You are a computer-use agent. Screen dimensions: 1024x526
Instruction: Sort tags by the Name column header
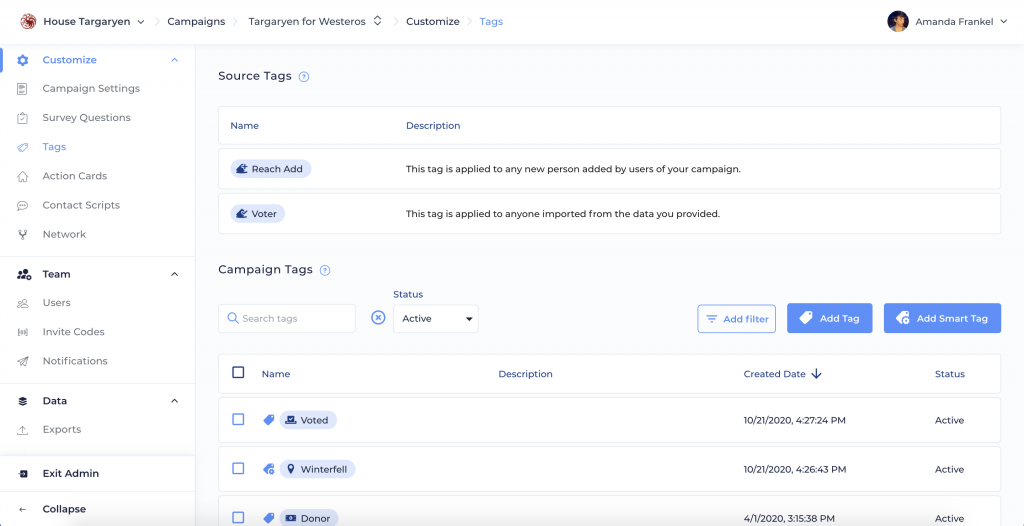coord(276,374)
